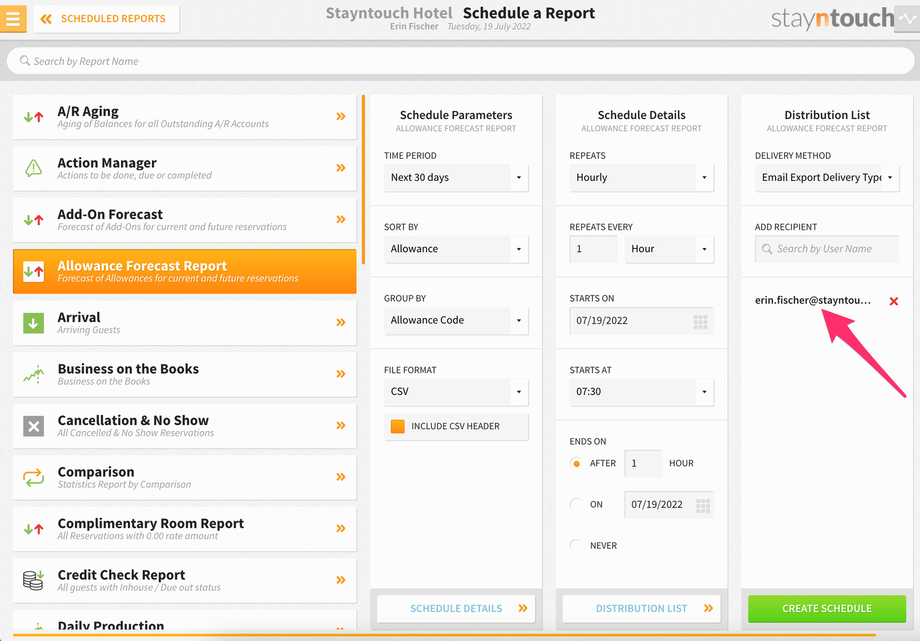920x641 pixels.
Task: Click the green Arrival down-arrow icon
Action: point(33,323)
